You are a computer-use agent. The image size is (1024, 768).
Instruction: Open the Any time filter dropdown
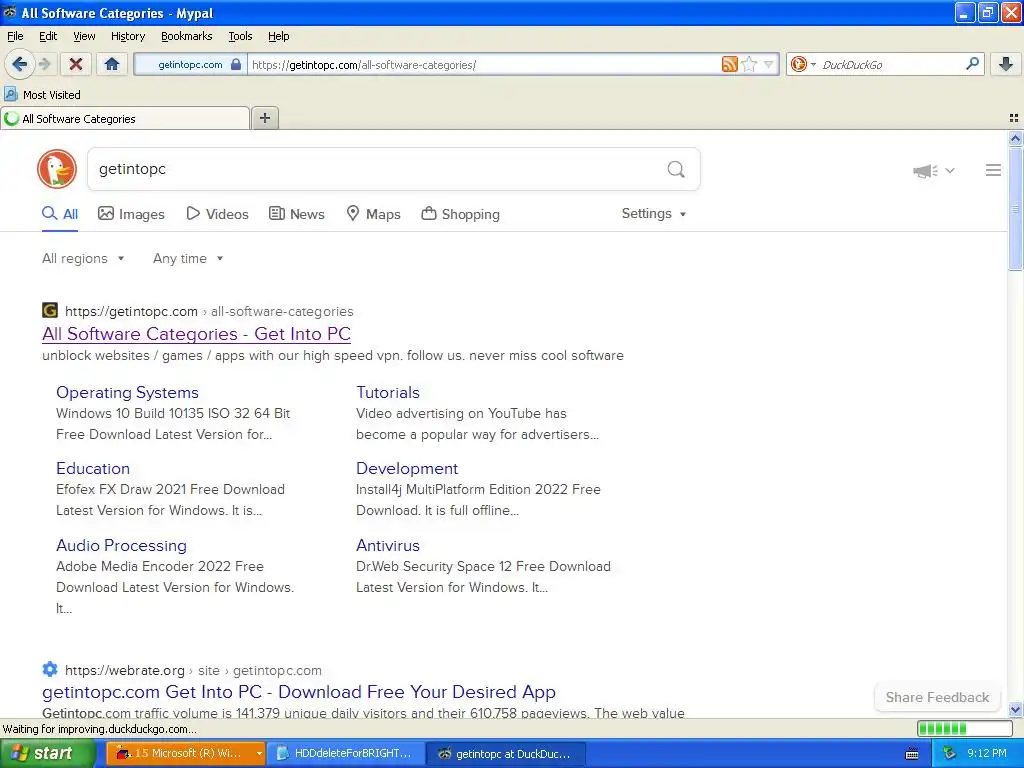point(188,259)
